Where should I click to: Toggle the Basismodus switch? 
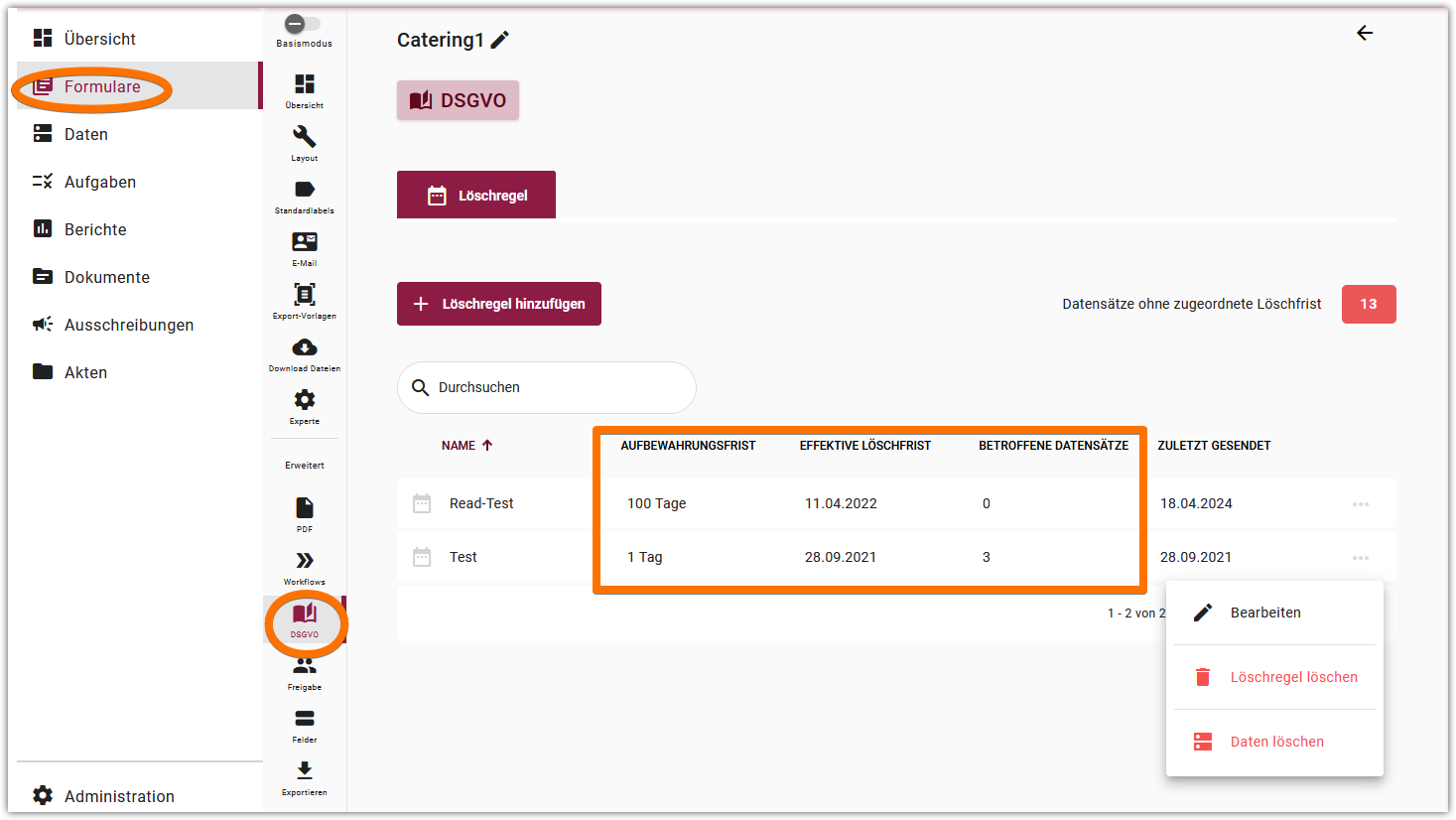coord(303,24)
